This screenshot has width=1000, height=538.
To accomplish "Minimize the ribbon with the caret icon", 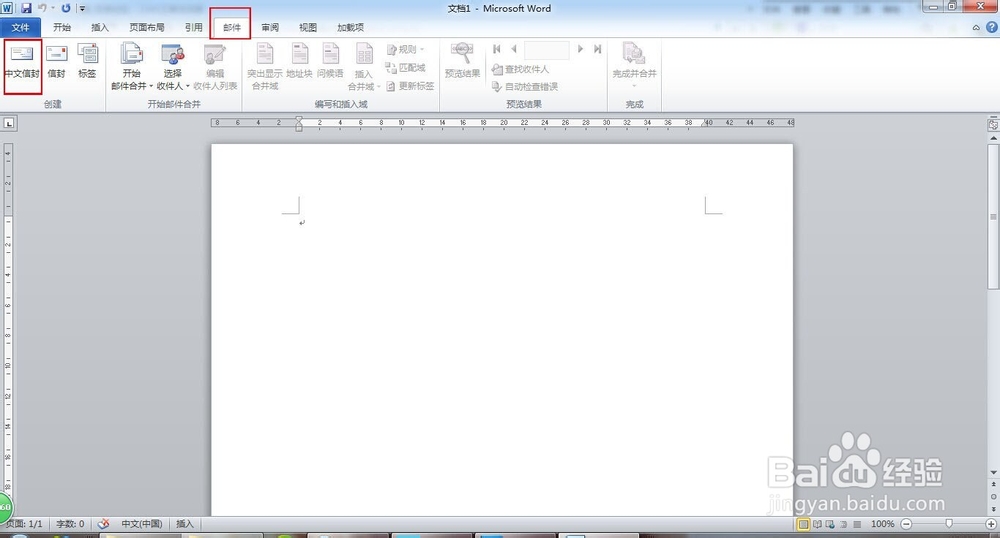I will 976,27.
